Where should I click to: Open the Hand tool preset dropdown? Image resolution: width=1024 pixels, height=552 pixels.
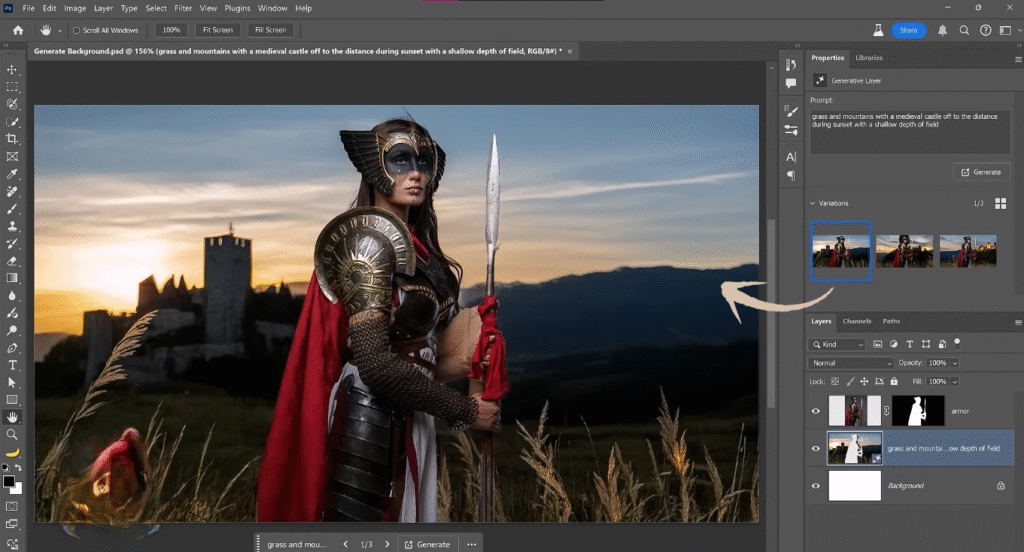59,31
